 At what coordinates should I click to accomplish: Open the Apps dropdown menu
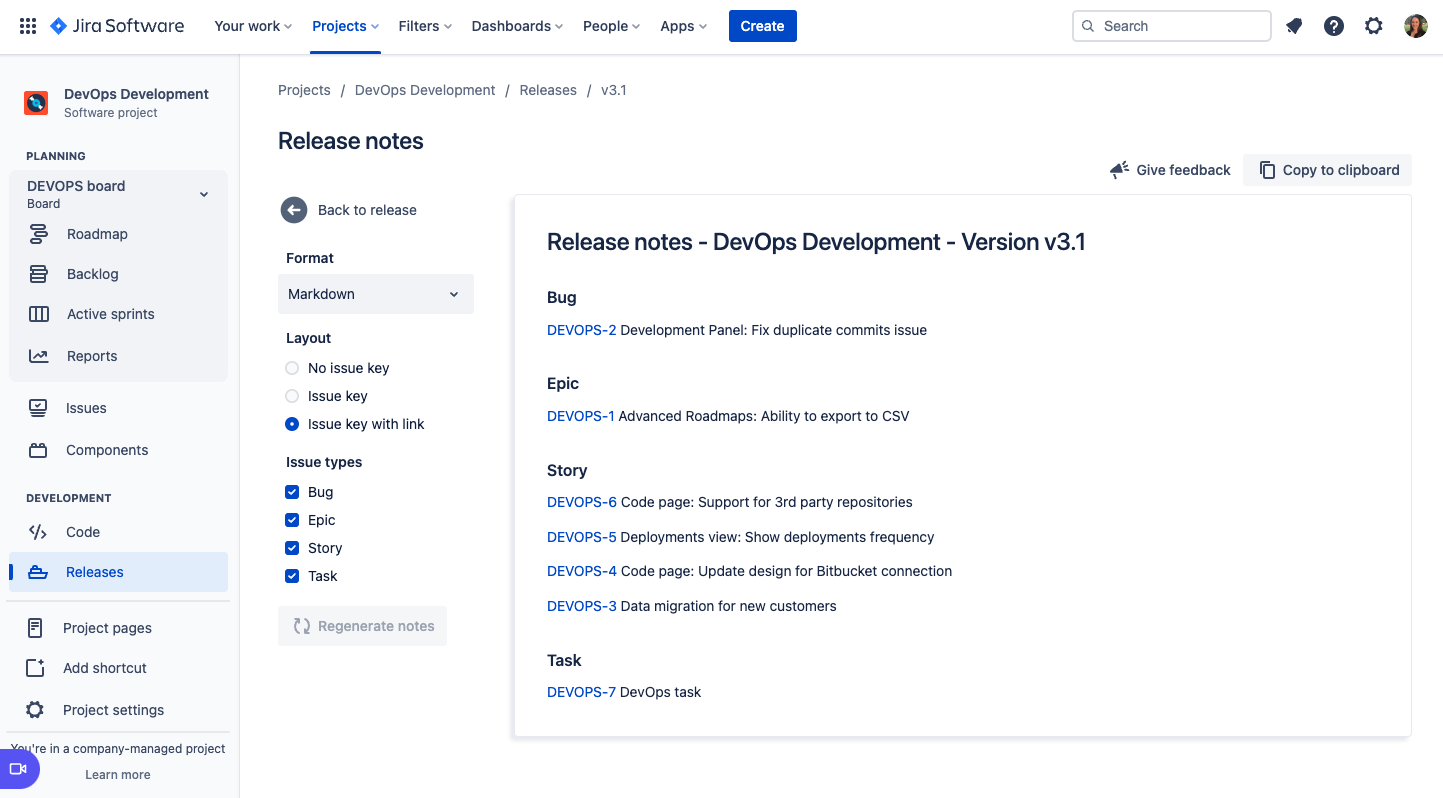coord(683,26)
